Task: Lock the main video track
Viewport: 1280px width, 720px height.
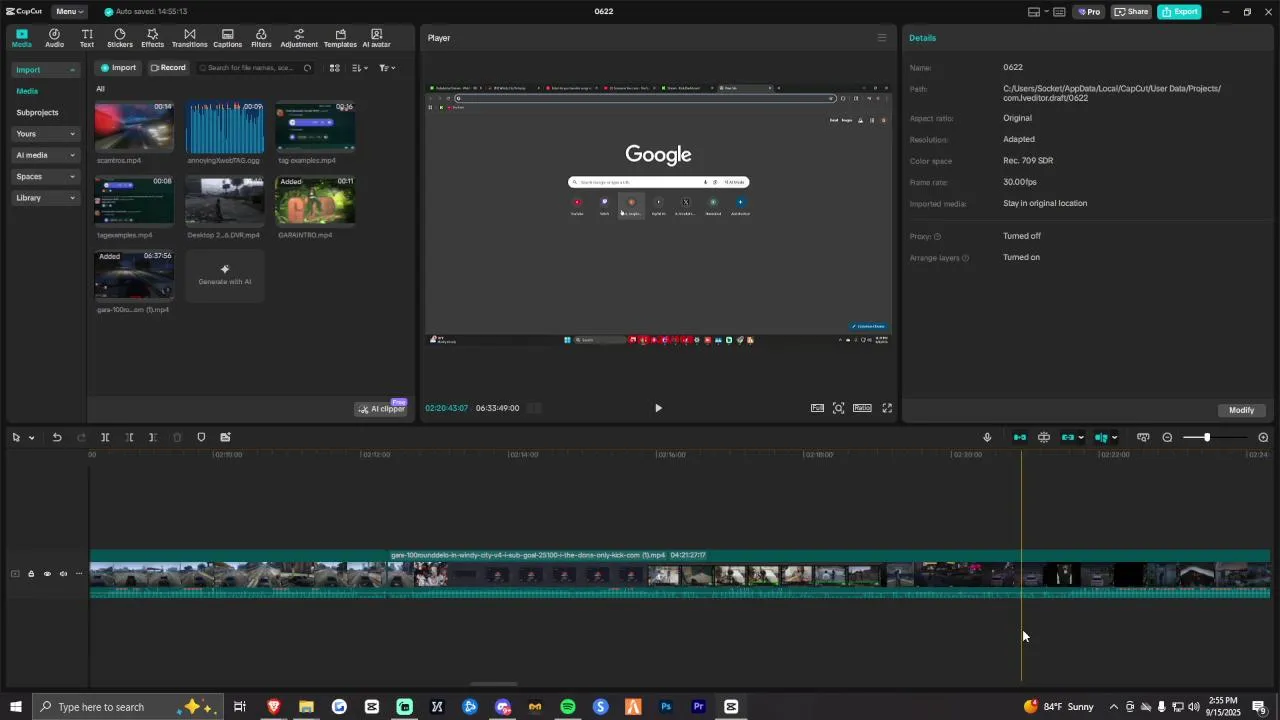Action: tap(31, 574)
